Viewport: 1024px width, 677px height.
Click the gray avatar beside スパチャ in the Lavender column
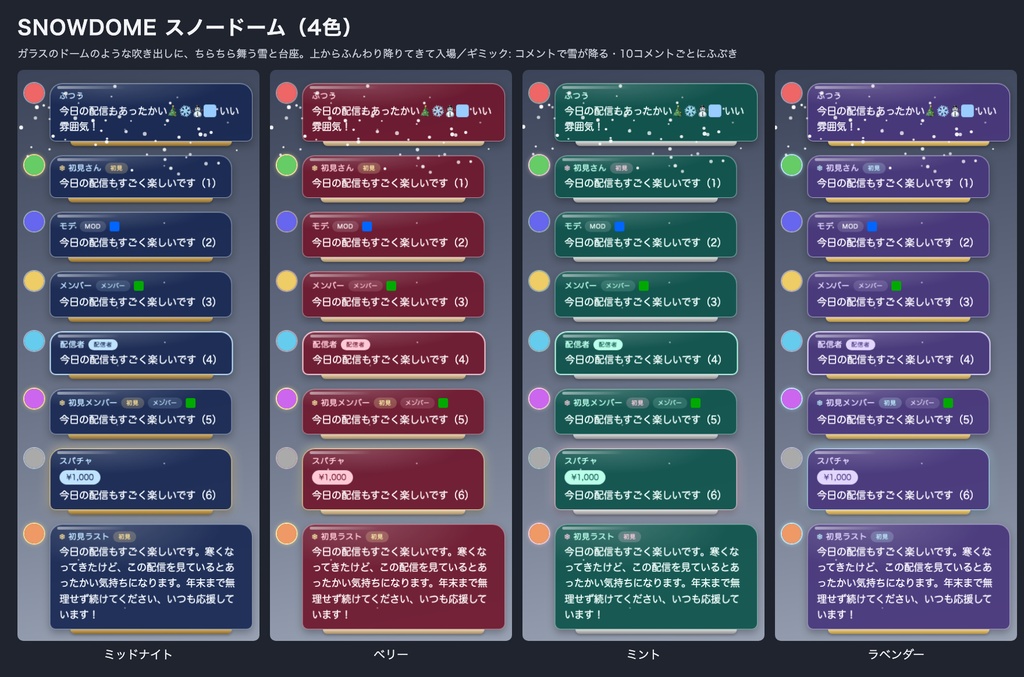click(x=792, y=458)
